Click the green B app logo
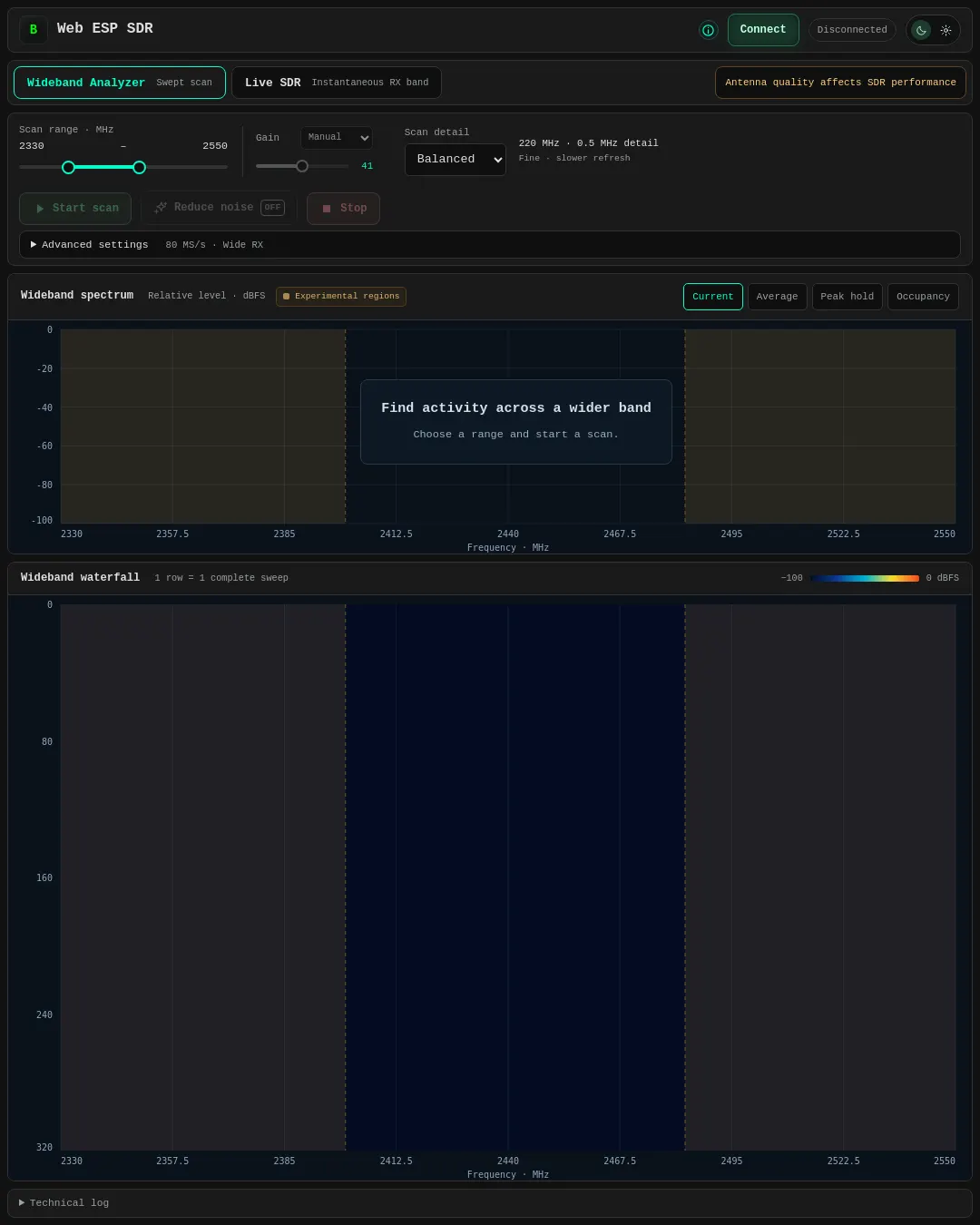 tap(34, 30)
